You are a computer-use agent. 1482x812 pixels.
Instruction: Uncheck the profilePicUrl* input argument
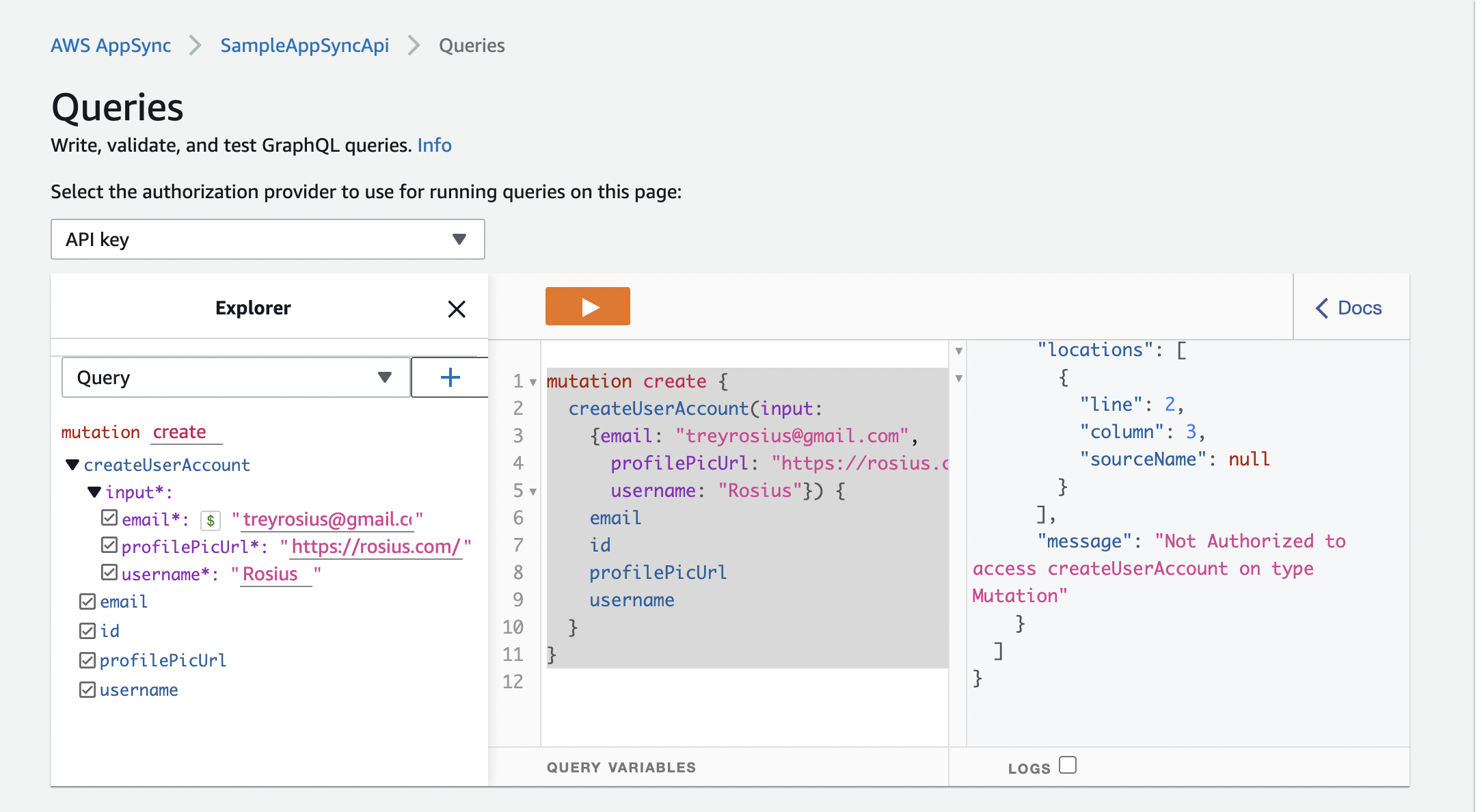109,545
